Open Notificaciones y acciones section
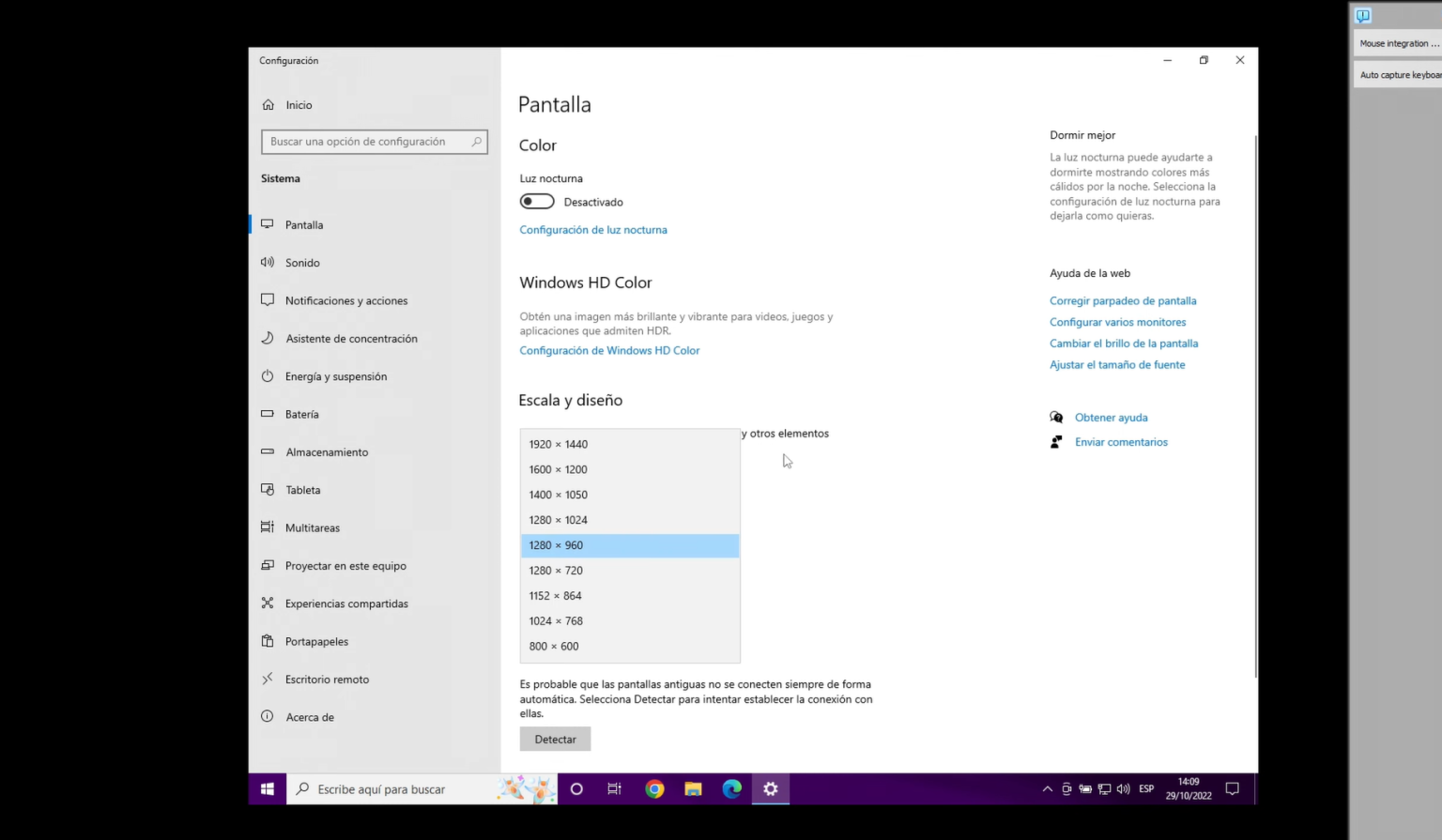This screenshot has height=840, width=1442. [x=346, y=301]
